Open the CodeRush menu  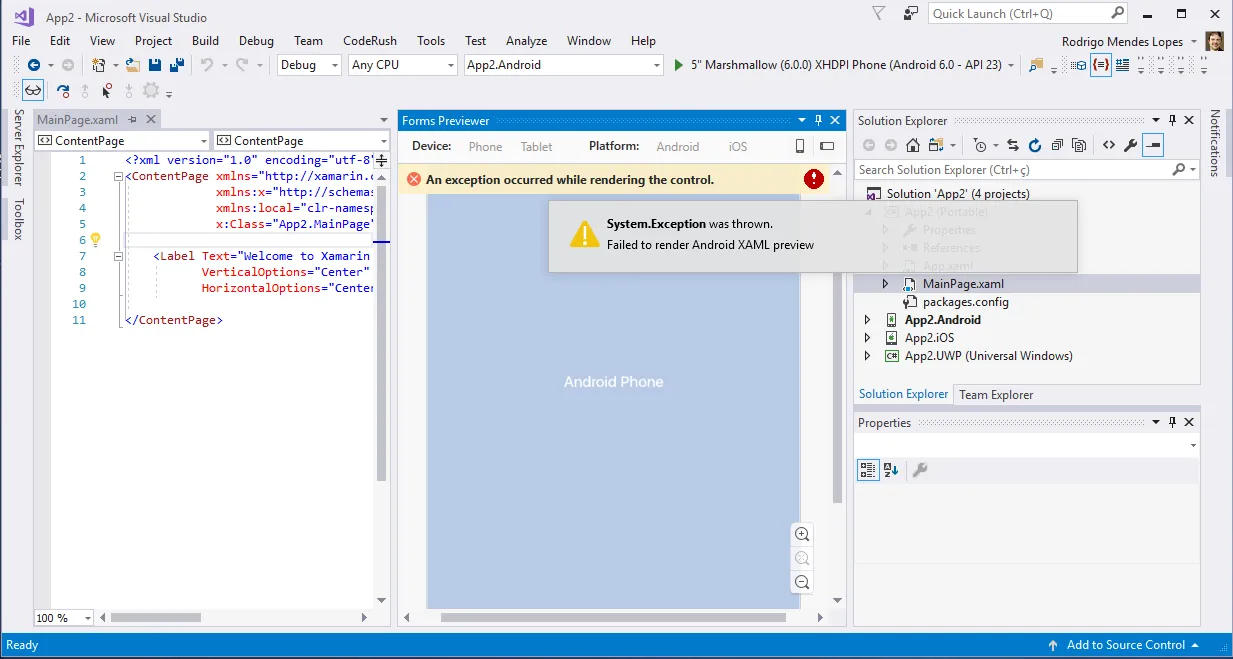pos(370,41)
